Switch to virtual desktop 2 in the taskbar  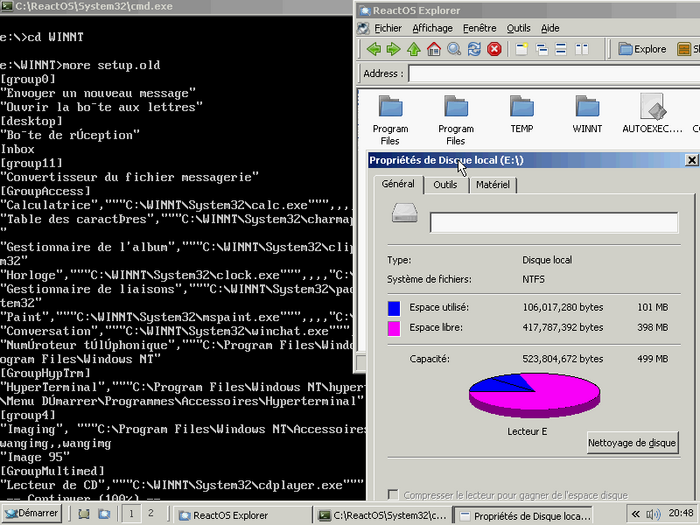[x=151, y=514]
